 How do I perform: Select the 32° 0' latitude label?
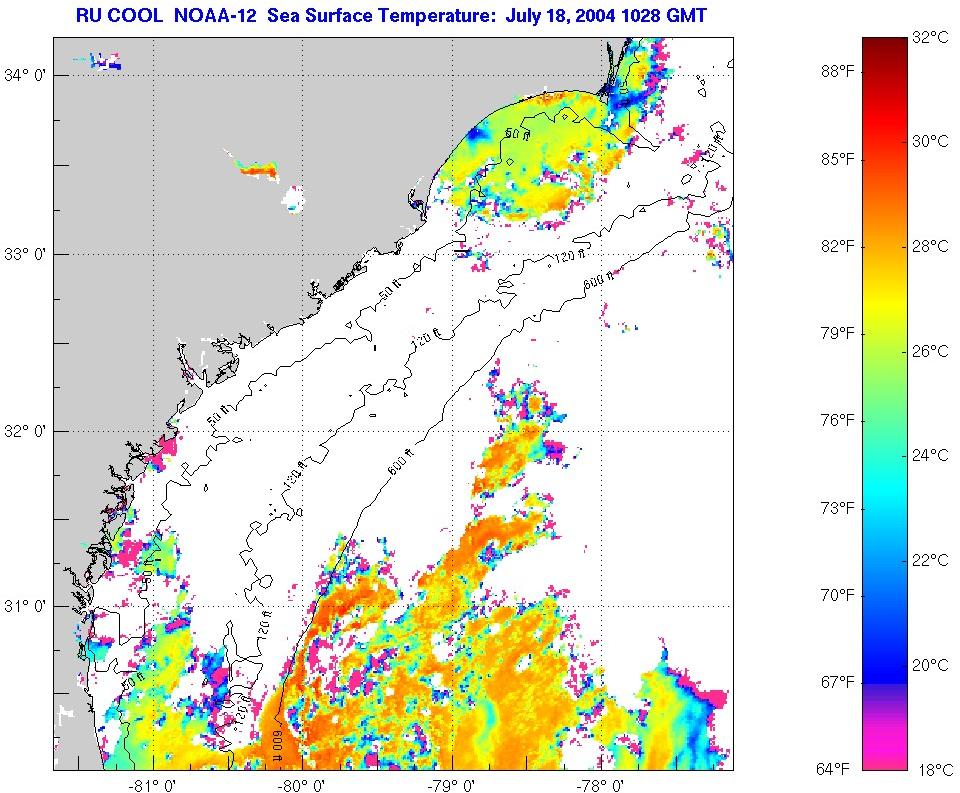coord(25,431)
